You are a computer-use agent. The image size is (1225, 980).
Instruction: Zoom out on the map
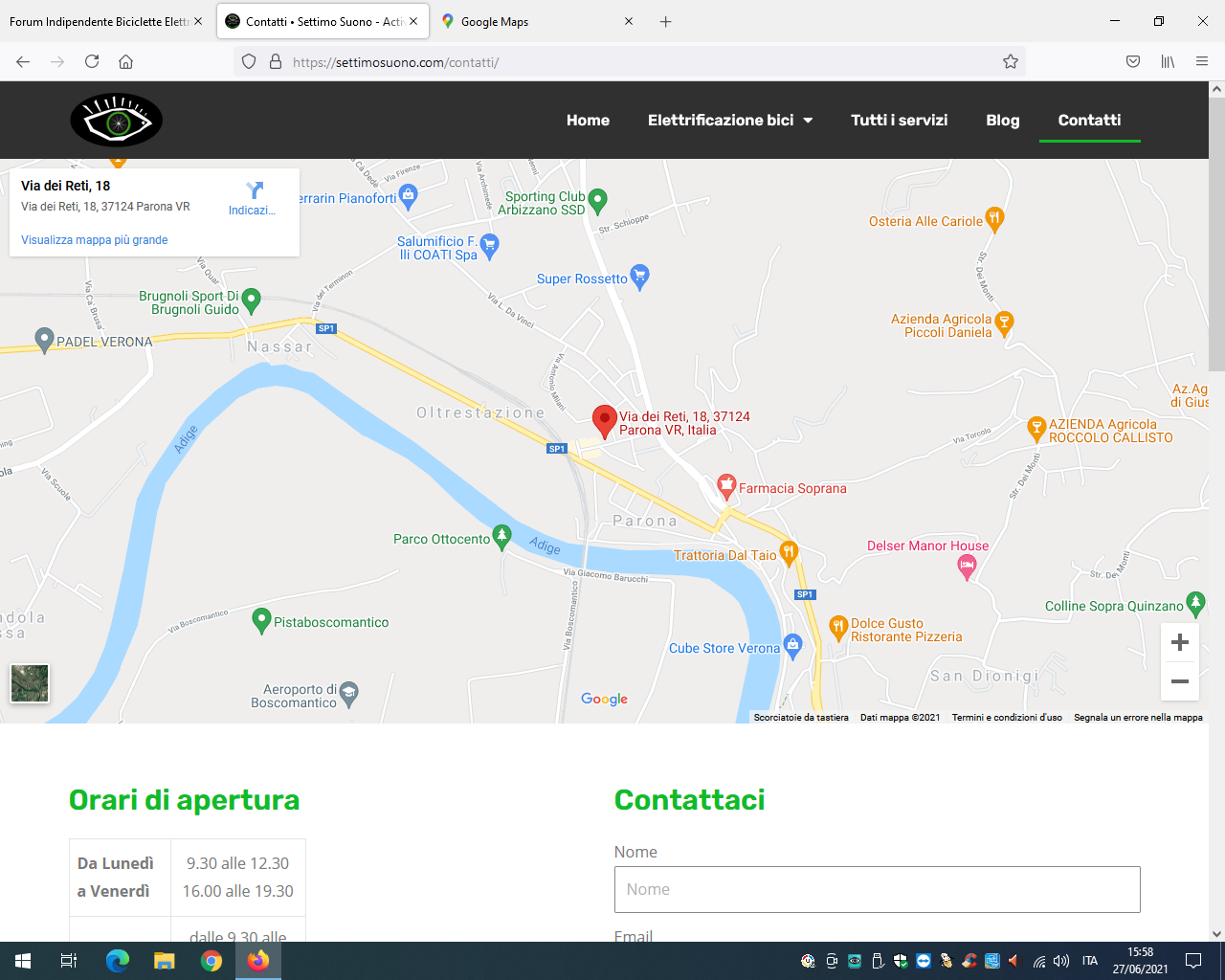pos(1180,681)
